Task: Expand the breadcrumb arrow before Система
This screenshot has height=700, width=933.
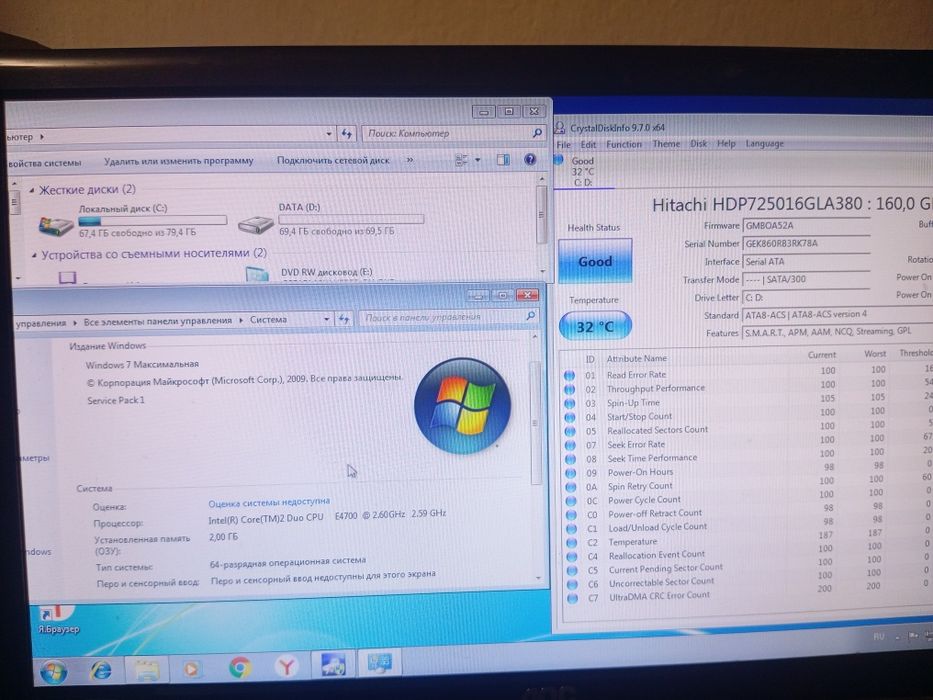Action: tap(241, 320)
